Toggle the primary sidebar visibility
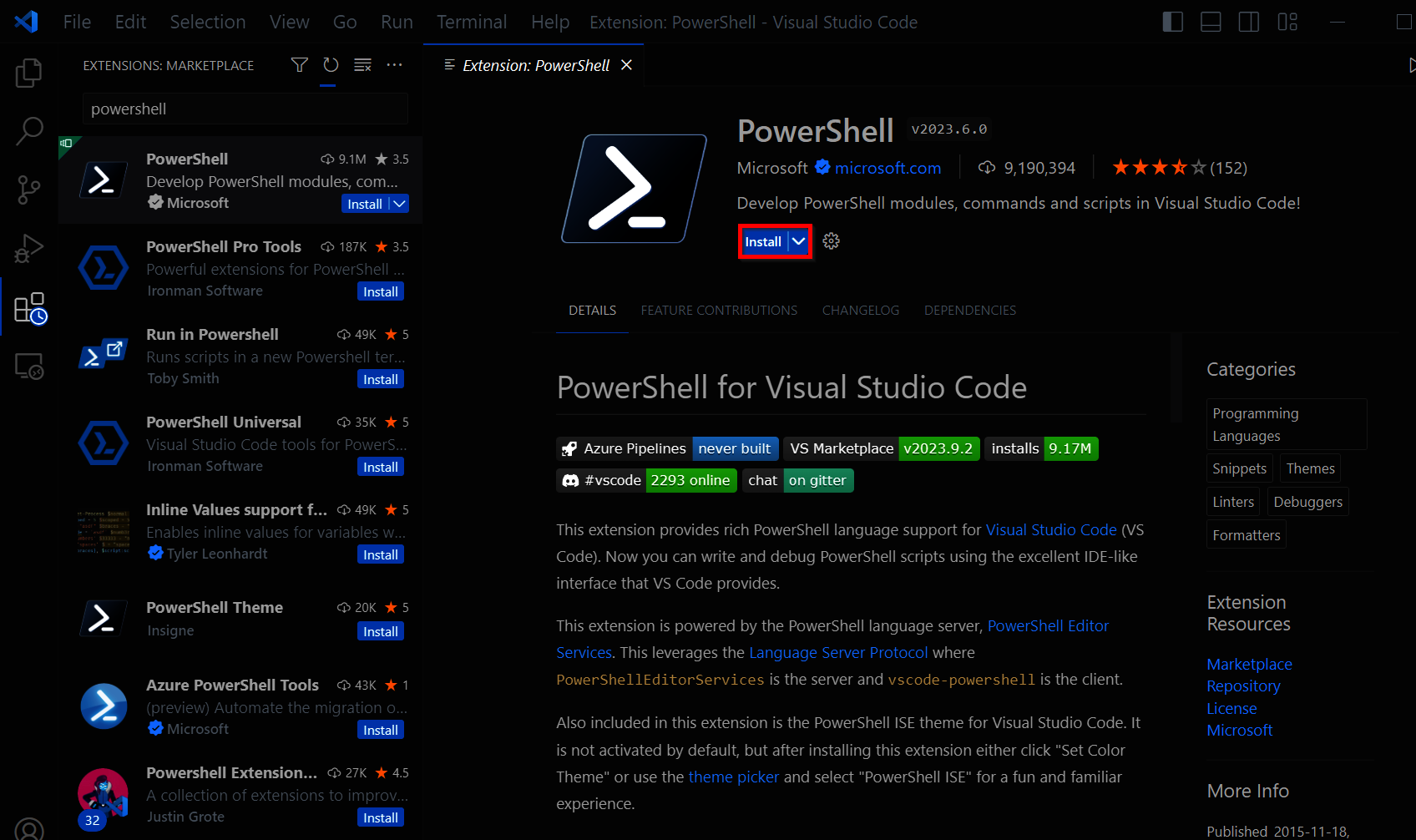The width and height of the screenshot is (1416, 840). [x=1172, y=22]
